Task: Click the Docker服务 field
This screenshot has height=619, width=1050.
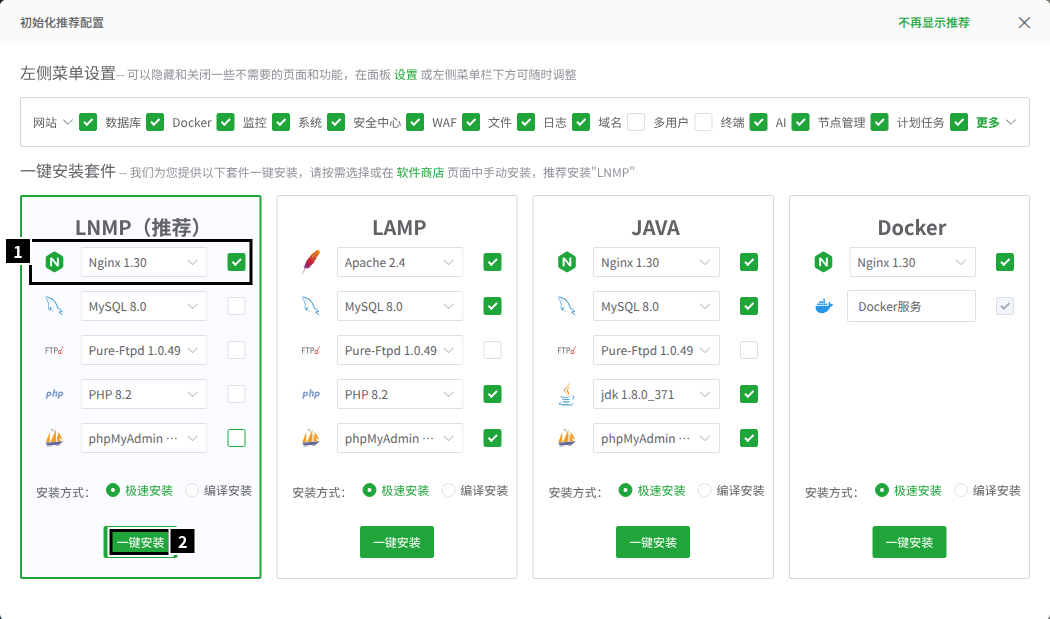Action: [x=911, y=306]
